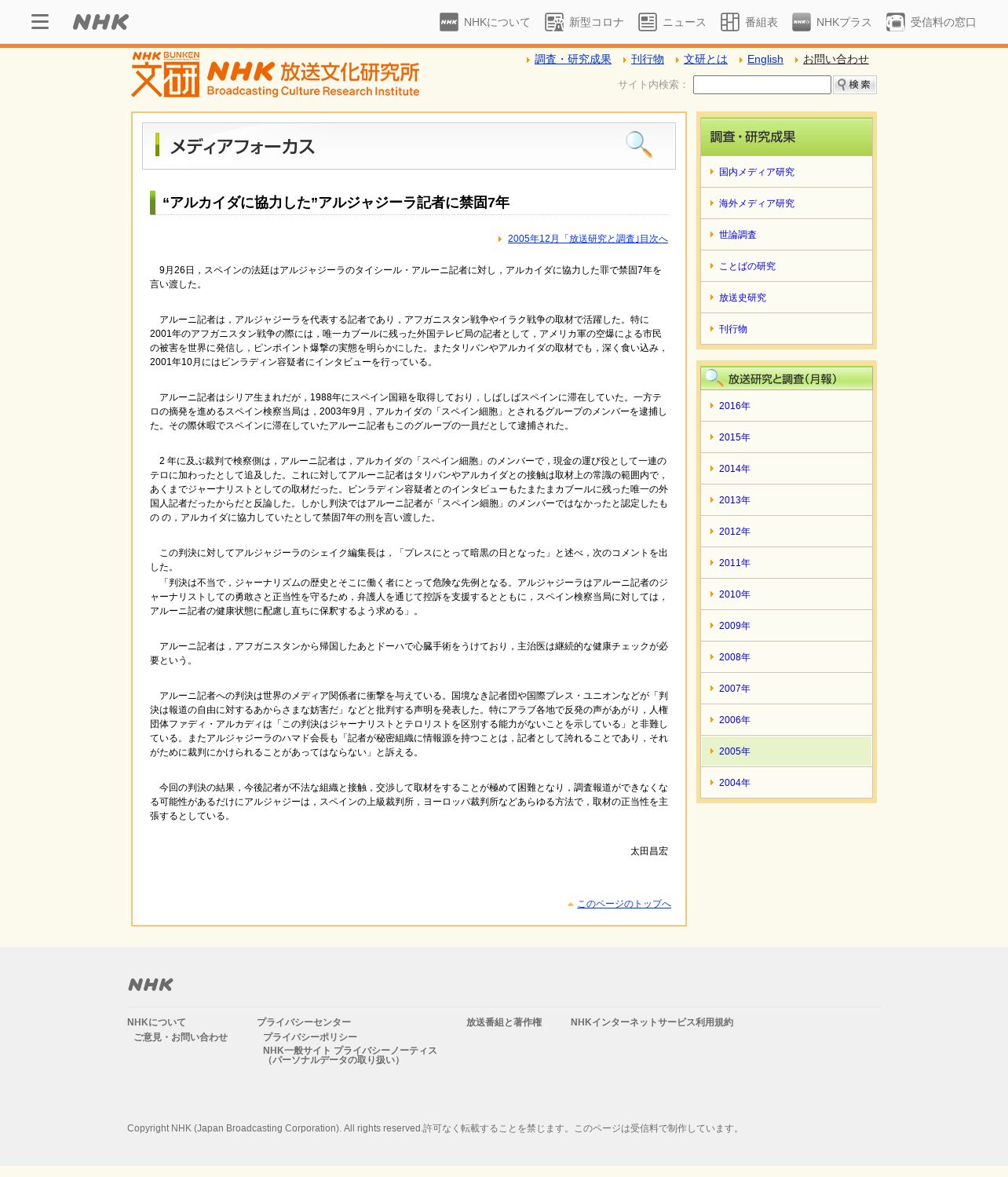Open 海外メディア研究 in sidebar
This screenshot has width=1008, height=1177.
click(x=787, y=203)
